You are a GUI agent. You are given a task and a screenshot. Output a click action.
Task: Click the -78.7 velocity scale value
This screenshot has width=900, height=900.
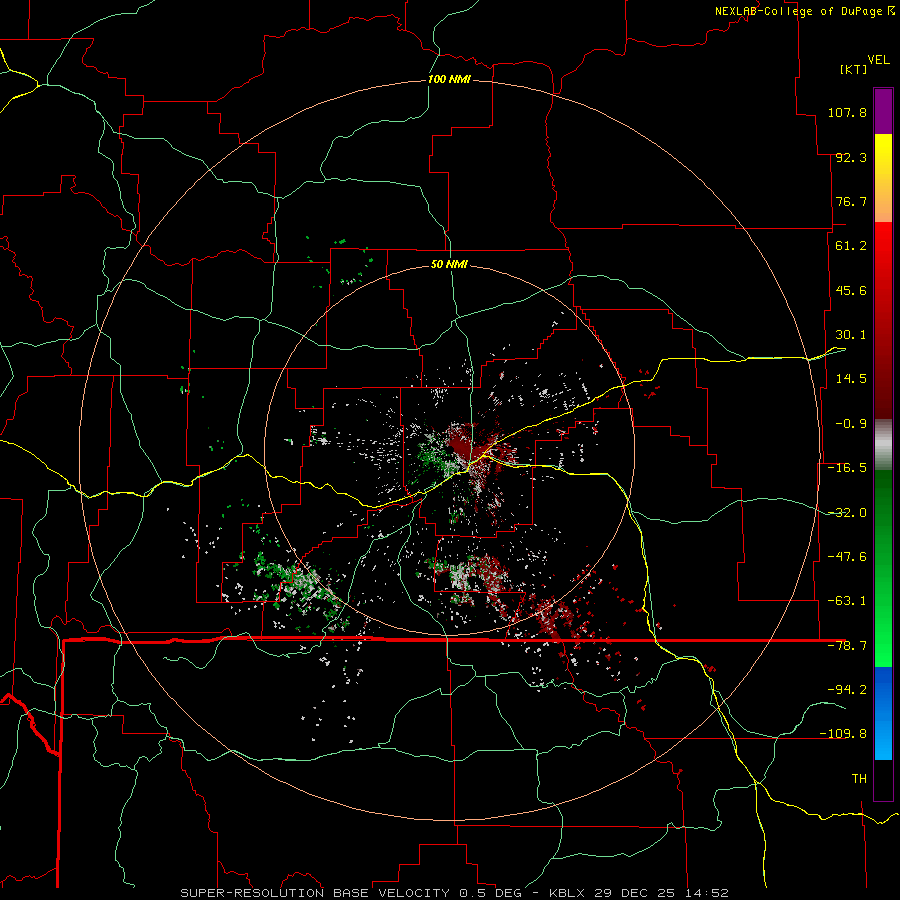(847, 646)
